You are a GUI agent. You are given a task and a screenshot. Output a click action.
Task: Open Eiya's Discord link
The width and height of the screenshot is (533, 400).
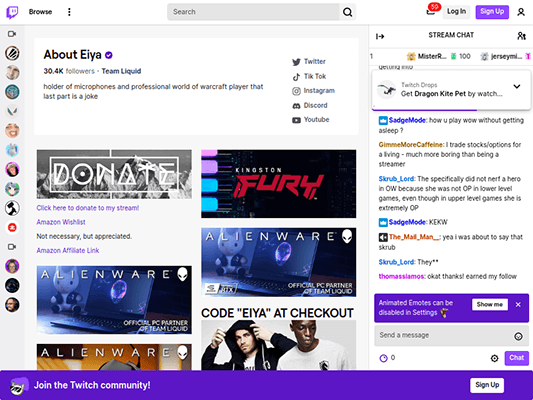click(x=310, y=105)
